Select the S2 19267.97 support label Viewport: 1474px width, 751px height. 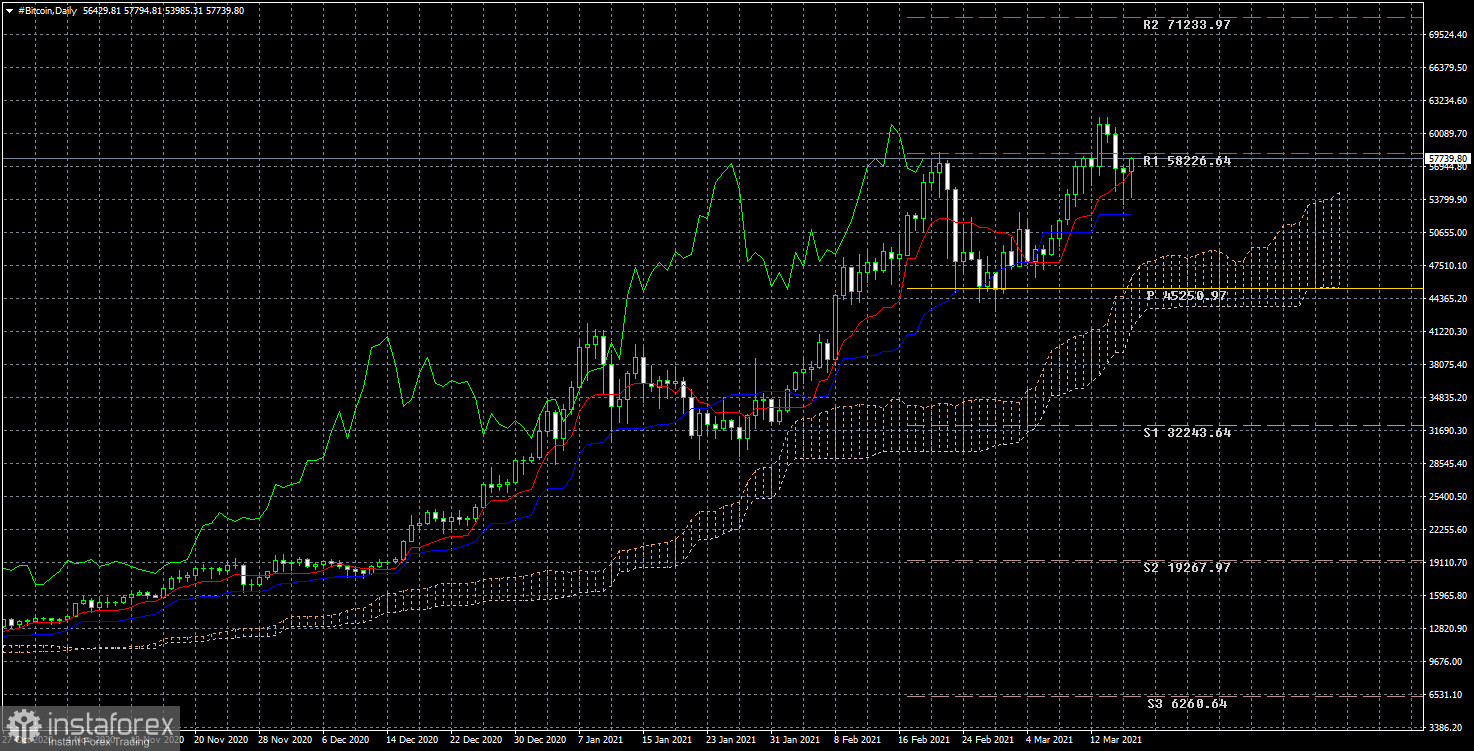tap(1187, 568)
